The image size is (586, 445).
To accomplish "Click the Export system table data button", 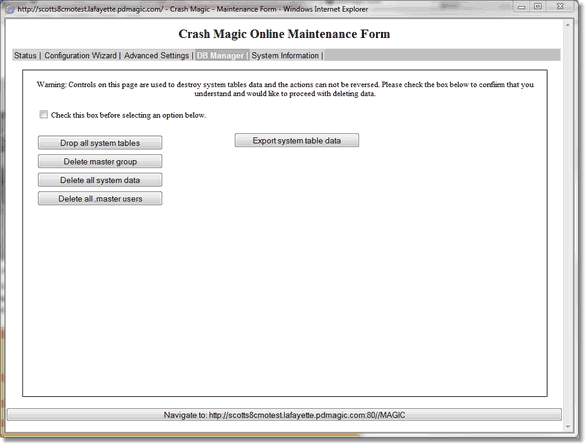I will [297, 140].
